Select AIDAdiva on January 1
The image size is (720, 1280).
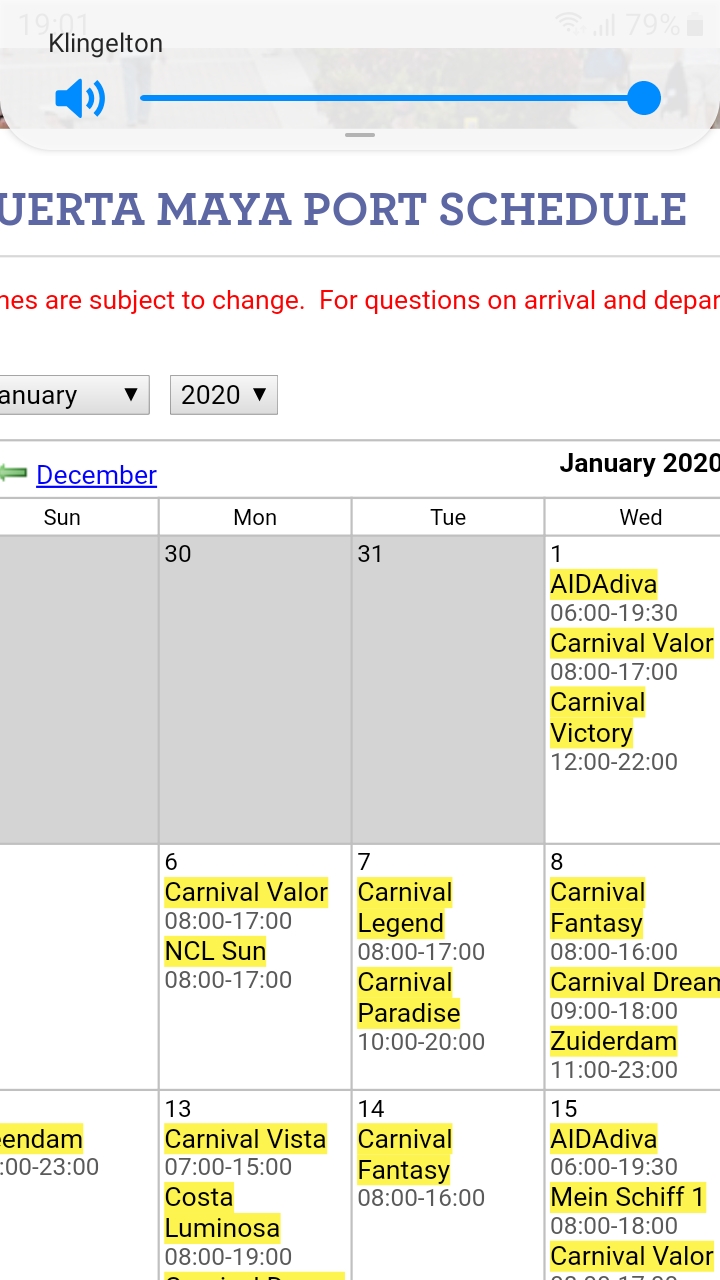coord(604,584)
